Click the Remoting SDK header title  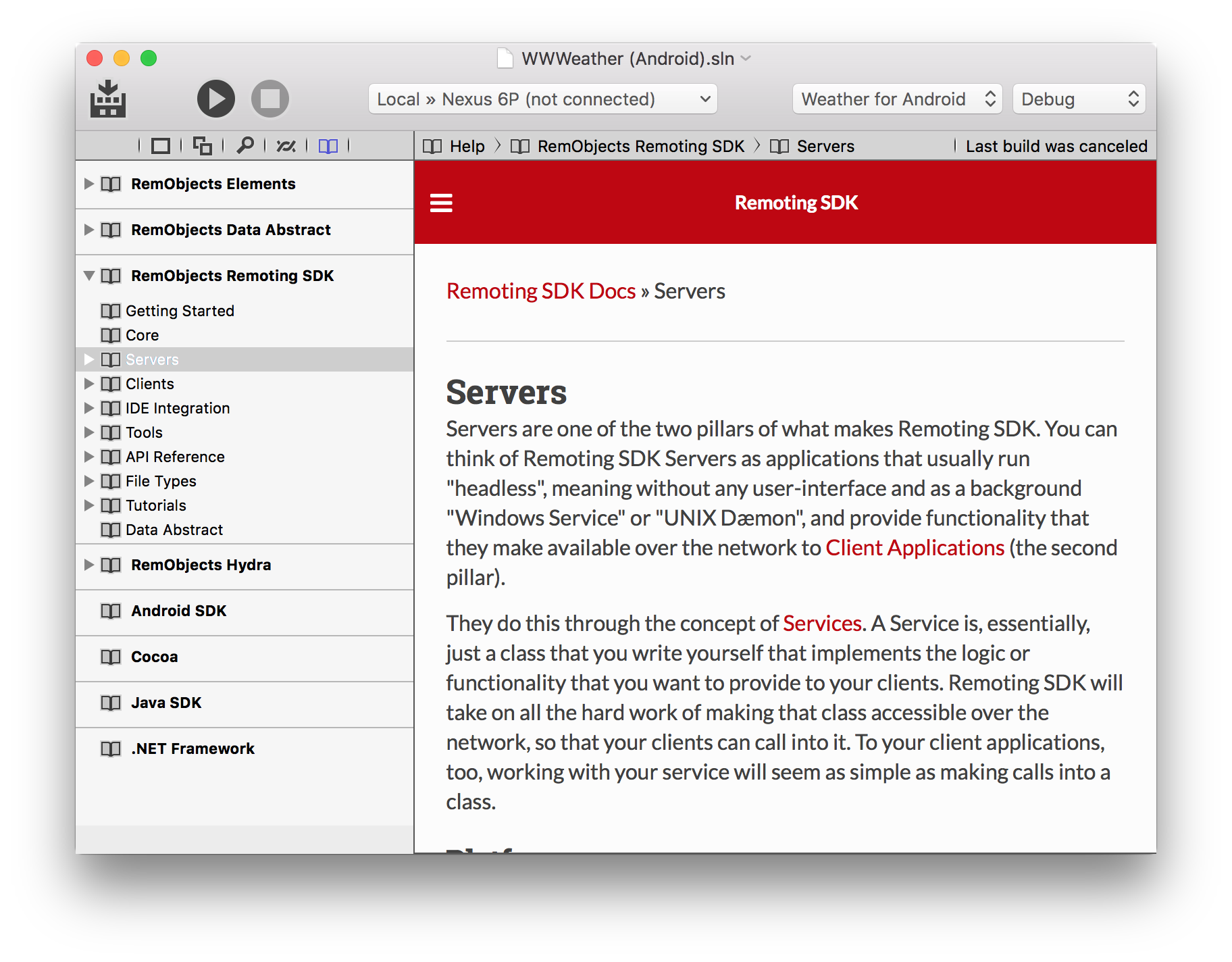796,203
